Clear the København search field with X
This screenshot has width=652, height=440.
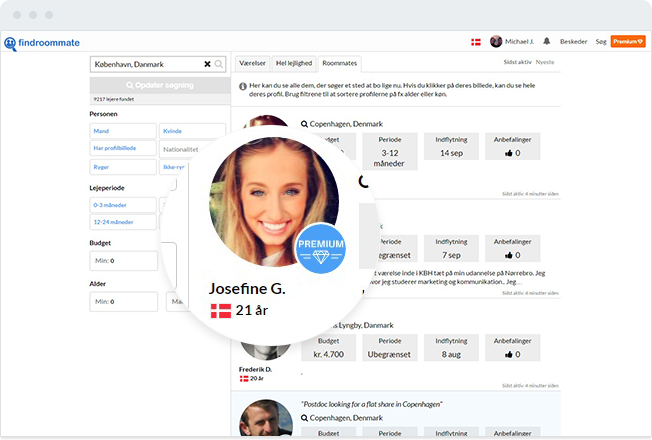coord(207,64)
